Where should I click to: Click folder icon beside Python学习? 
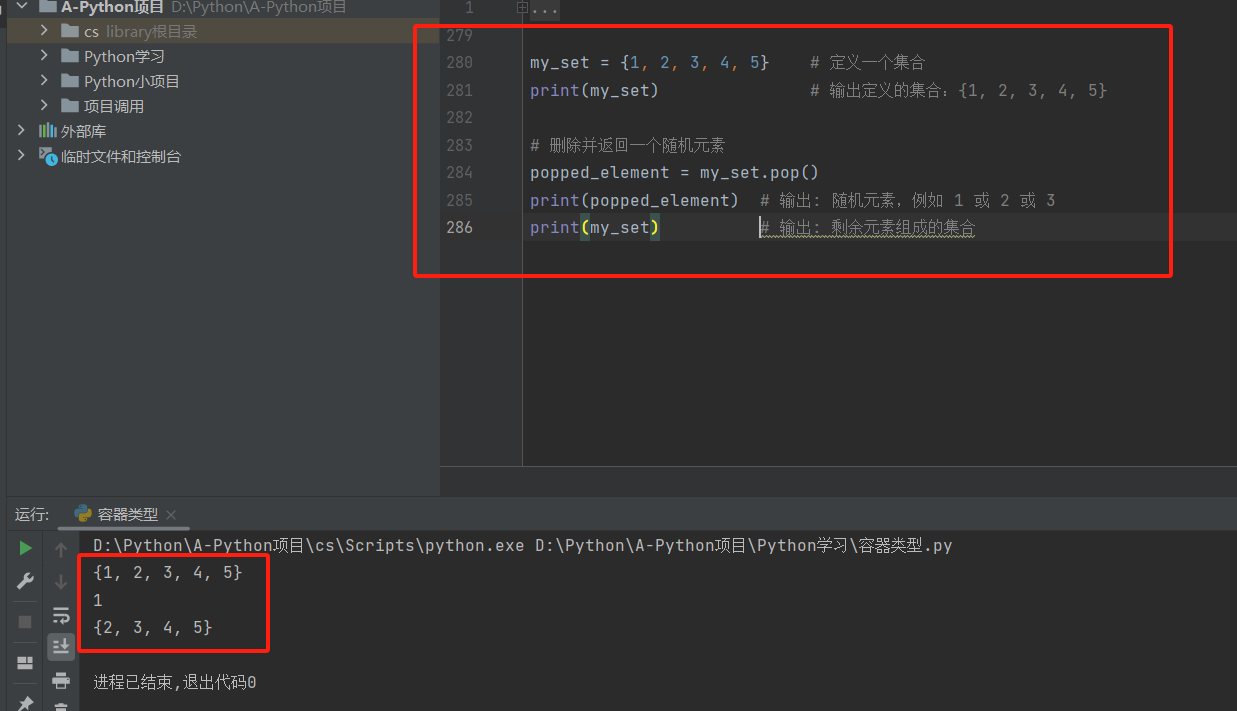(x=69, y=56)
